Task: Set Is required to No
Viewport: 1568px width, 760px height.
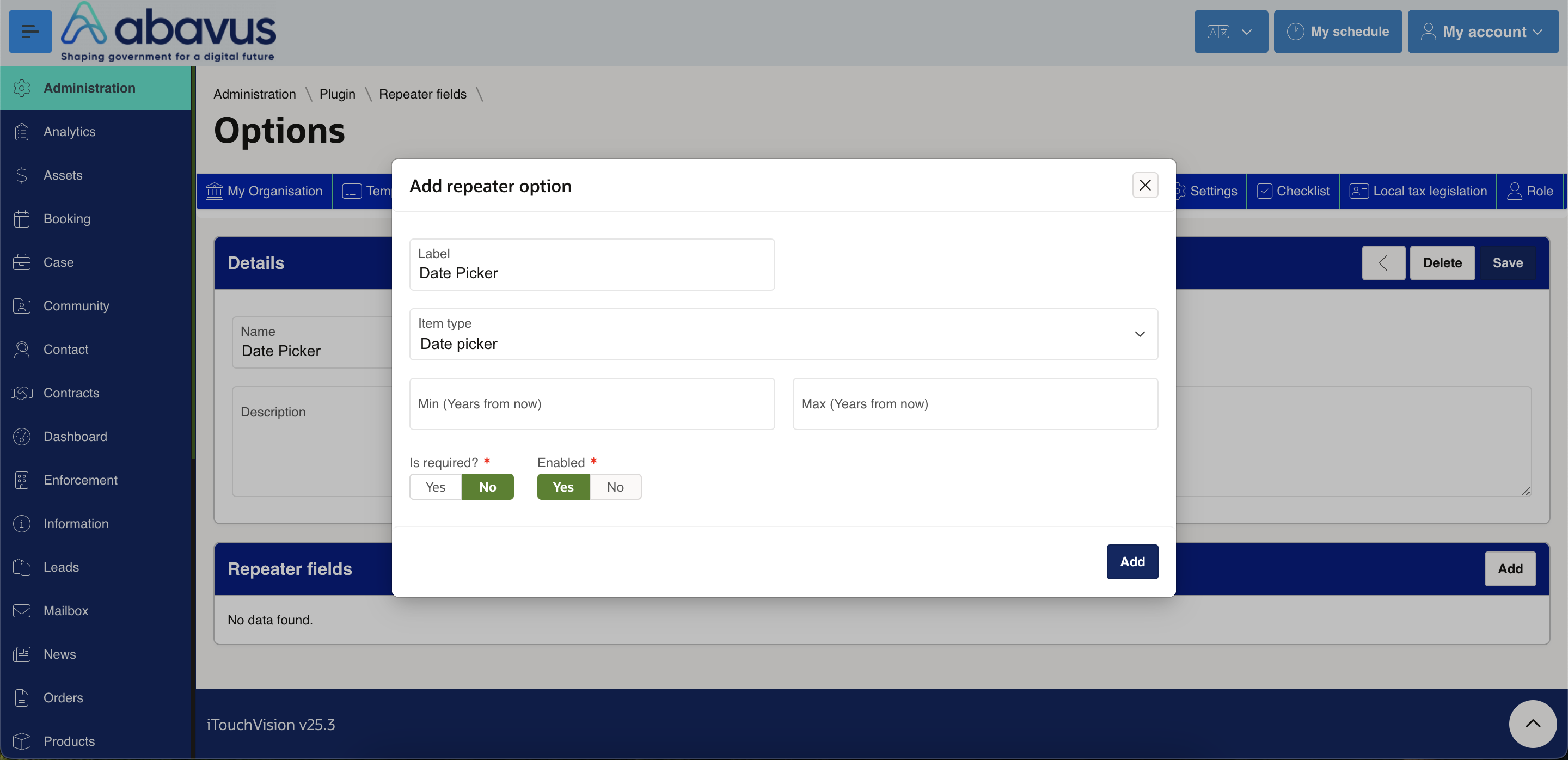Action: (488, 487)
